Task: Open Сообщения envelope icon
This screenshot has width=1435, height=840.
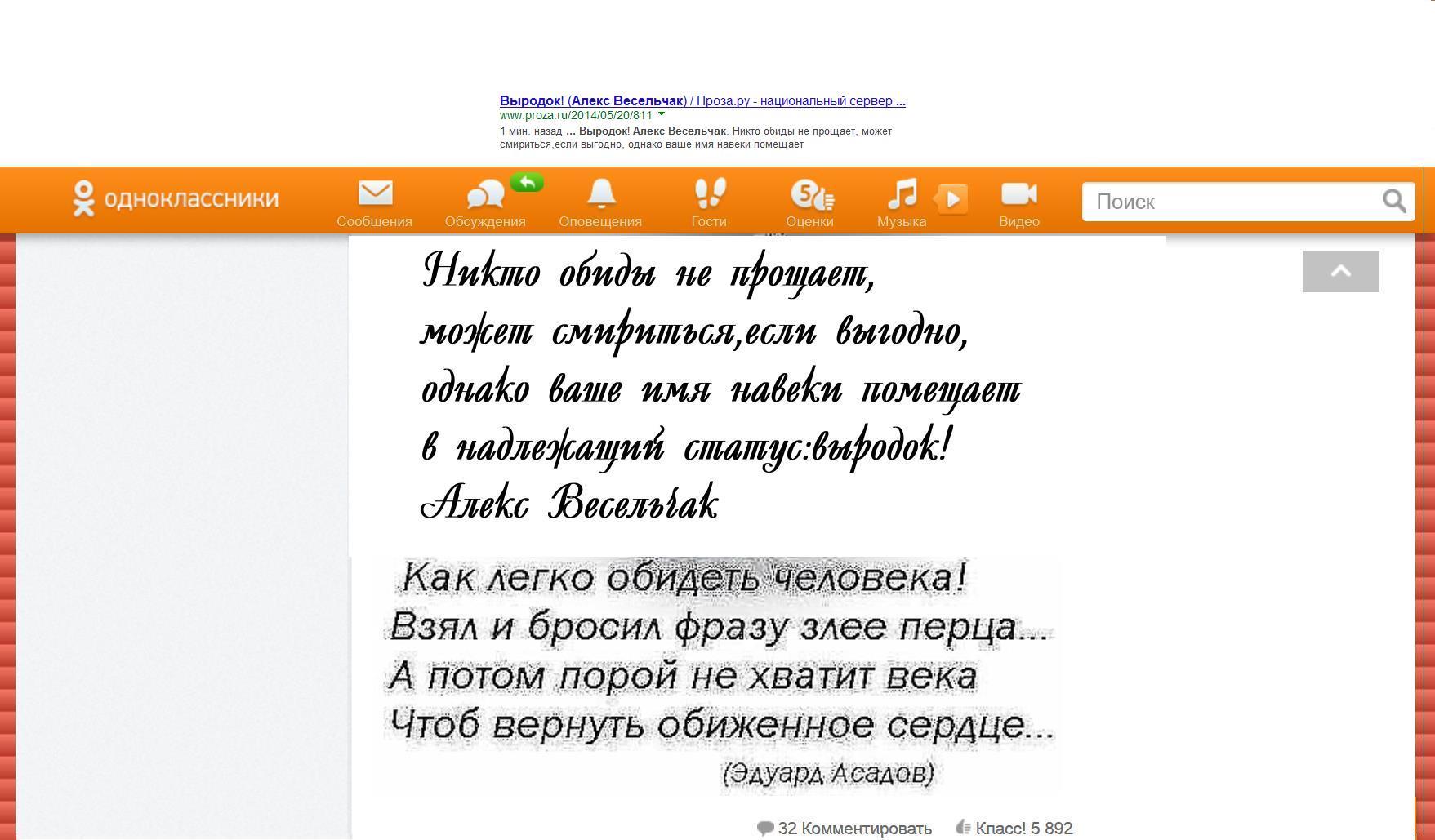Action: pyautogui.click(x=375, y=193)
